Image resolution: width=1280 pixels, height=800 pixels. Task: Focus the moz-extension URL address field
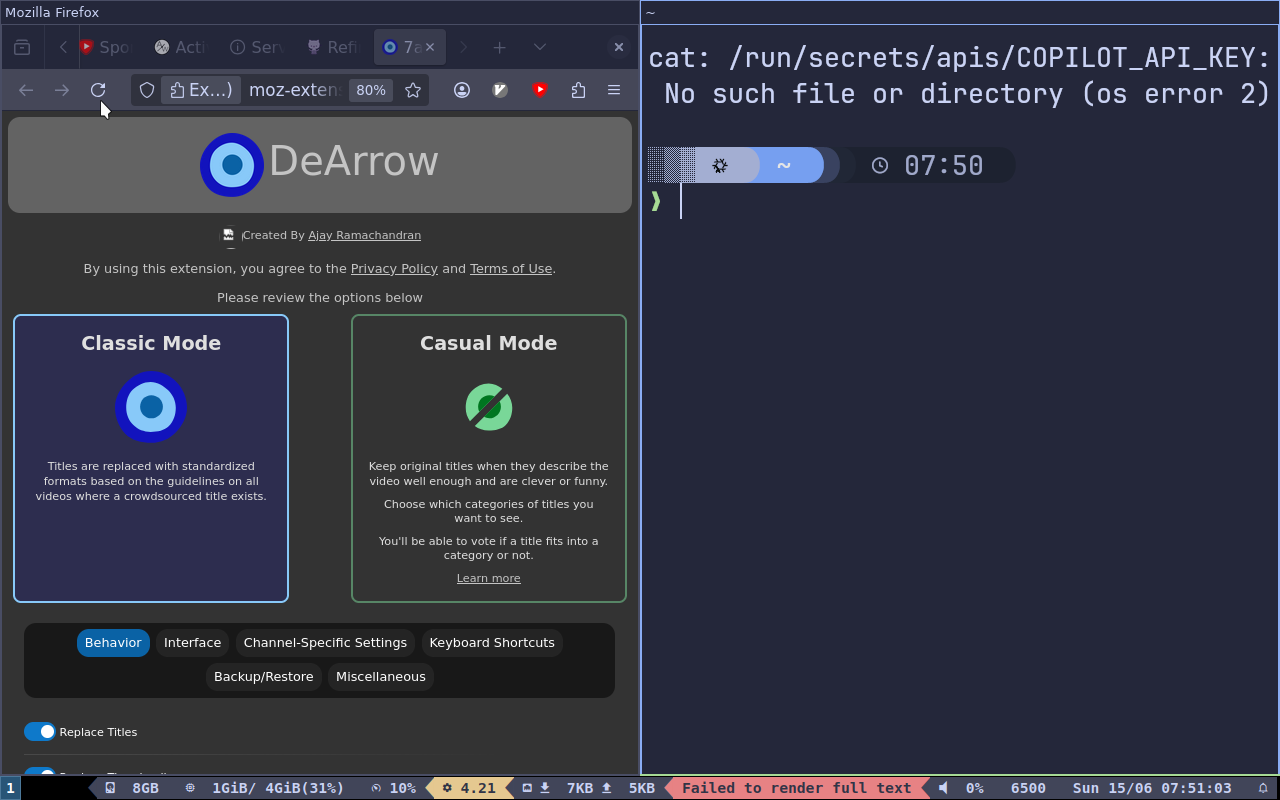pyautogui.click(x=294, y=90)
